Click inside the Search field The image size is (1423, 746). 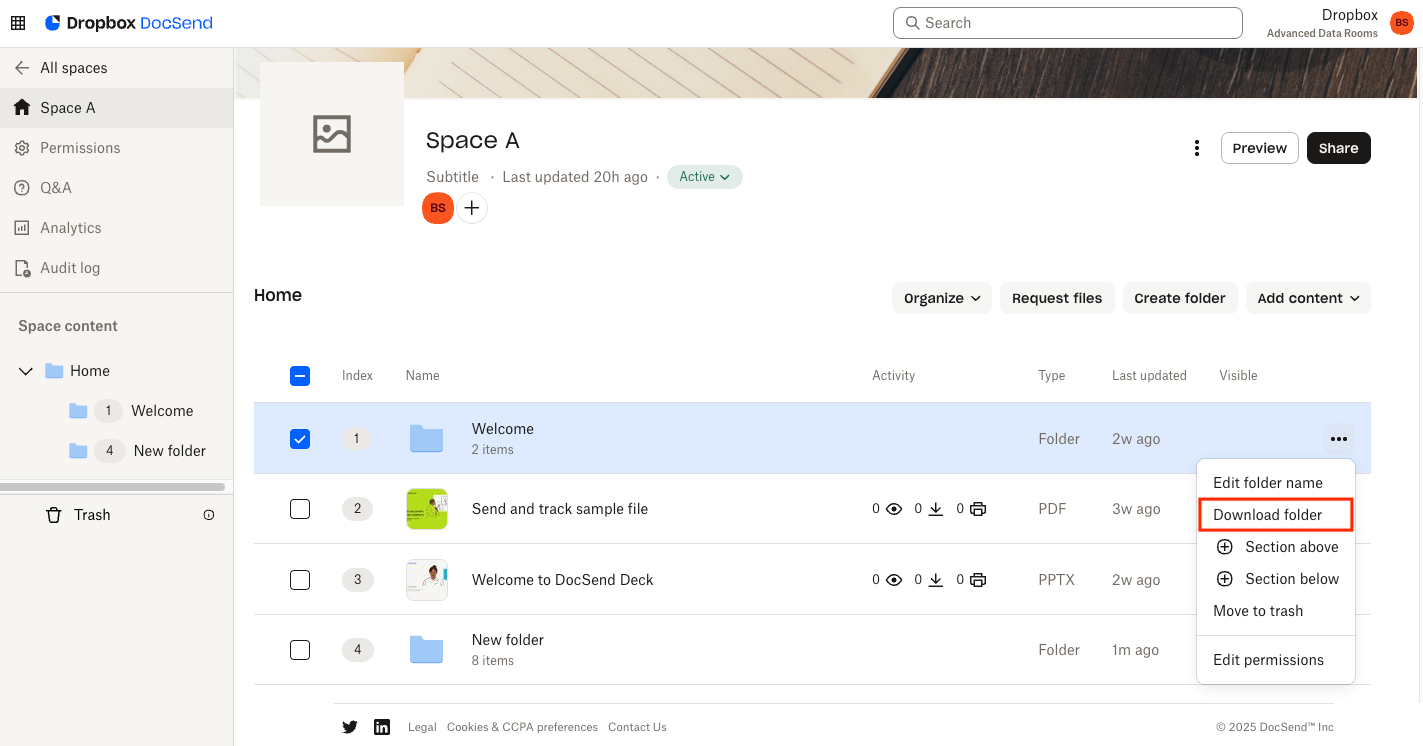click(x=1066, y=22)
